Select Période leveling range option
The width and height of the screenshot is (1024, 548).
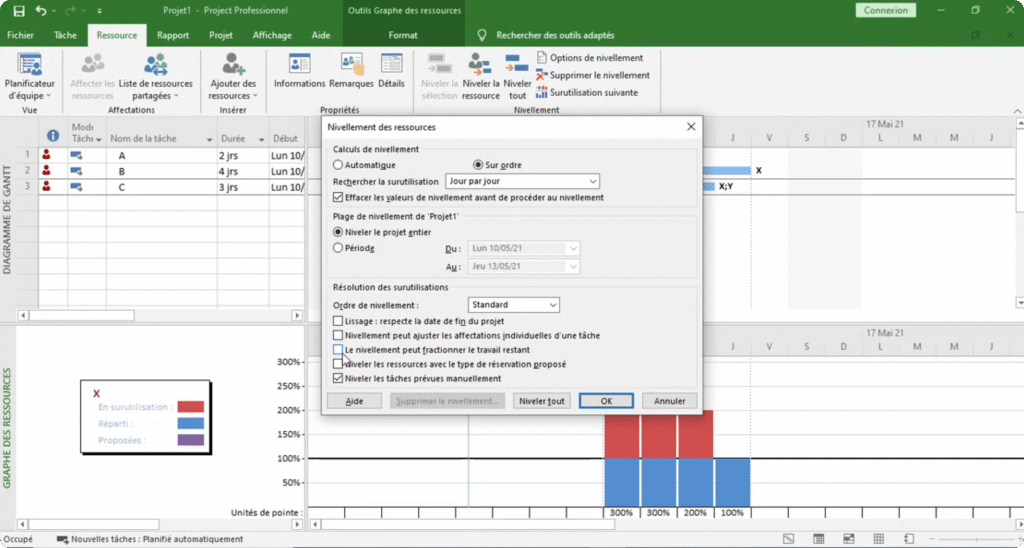[x=338, y=248]
